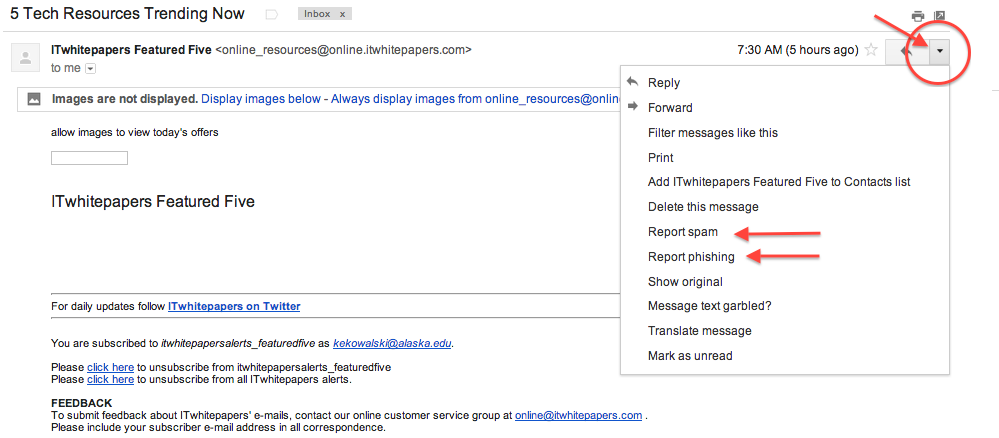Click 'Display images below' link

pyautogui.click(x=261, y=99)
